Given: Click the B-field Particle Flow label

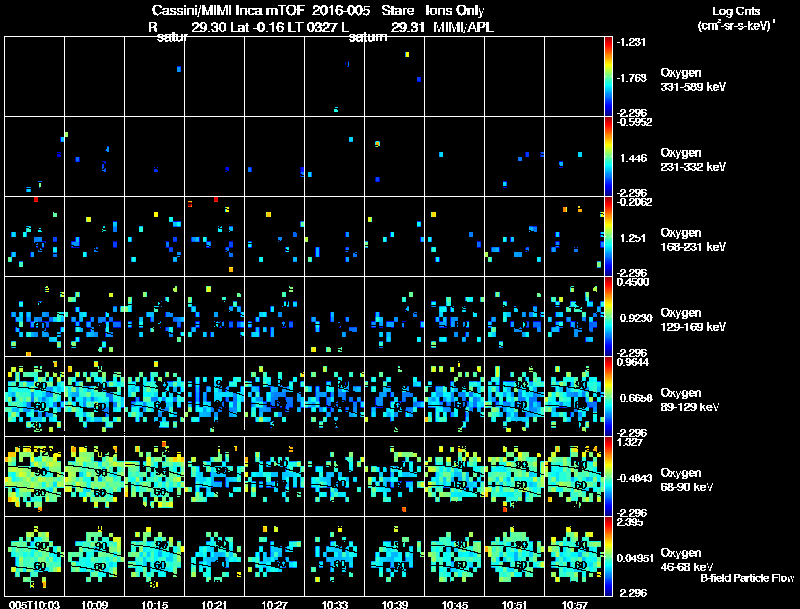Looking at the screenshot, I should pos(747,578).
